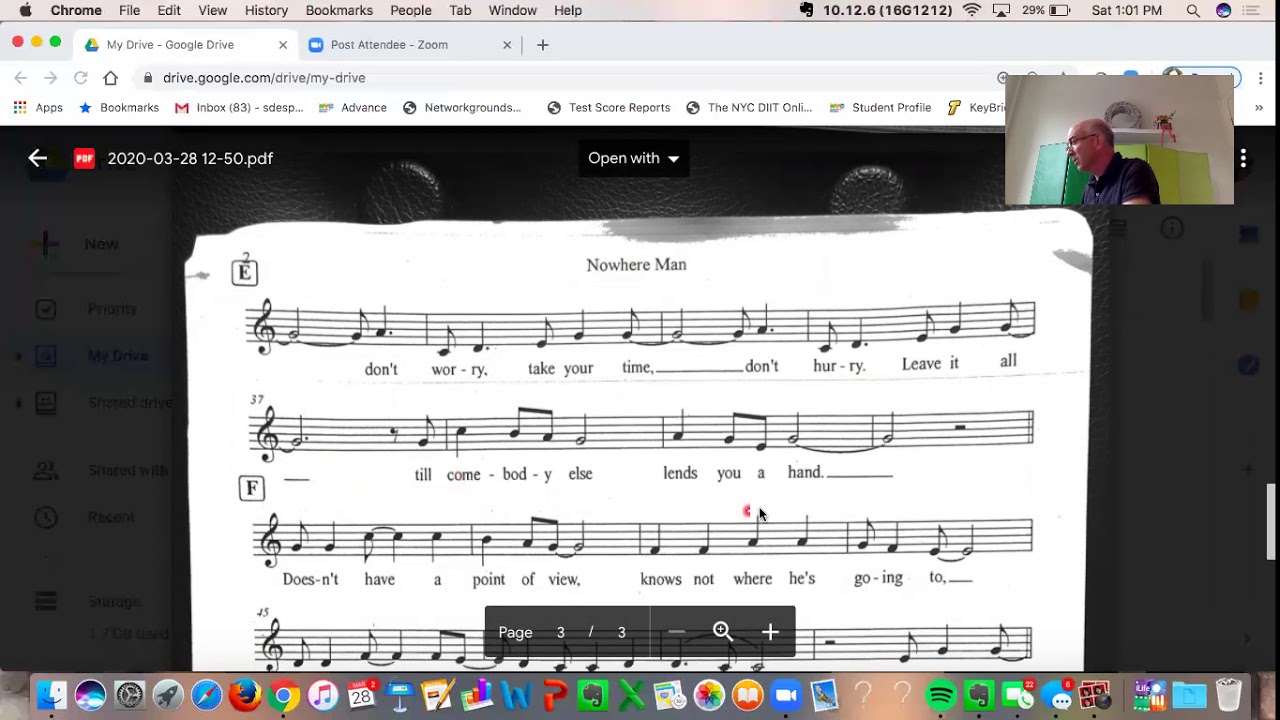Open the NYC DIIT bookmark

[750, 108]
